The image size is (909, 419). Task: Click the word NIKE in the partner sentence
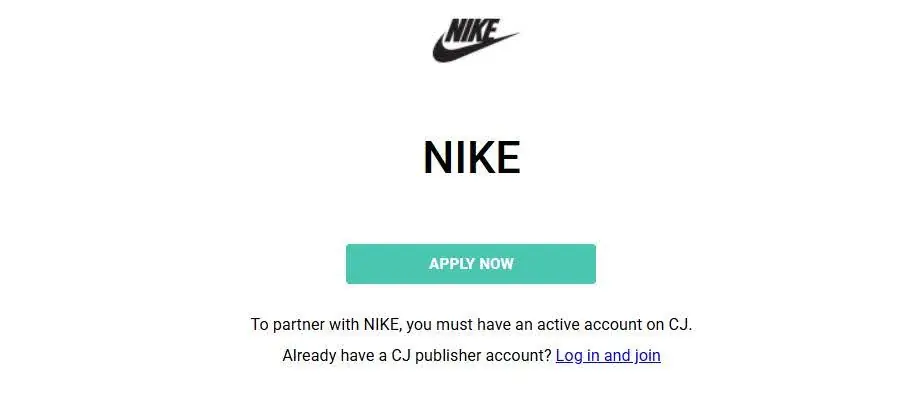381,324
